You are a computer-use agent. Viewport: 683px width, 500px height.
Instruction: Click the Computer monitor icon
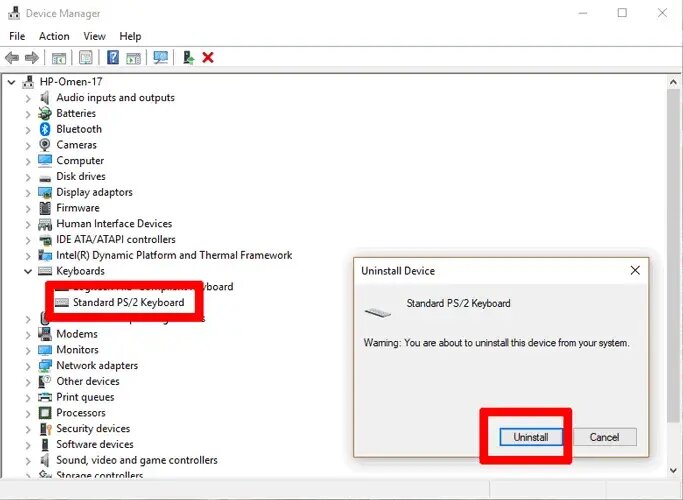click(x=45, y=160)
